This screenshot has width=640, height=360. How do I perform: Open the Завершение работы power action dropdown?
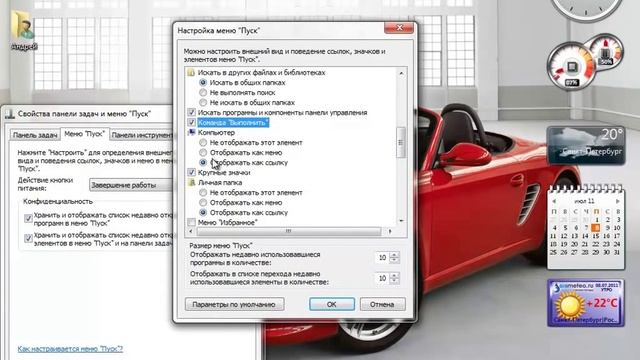[131, 185]
